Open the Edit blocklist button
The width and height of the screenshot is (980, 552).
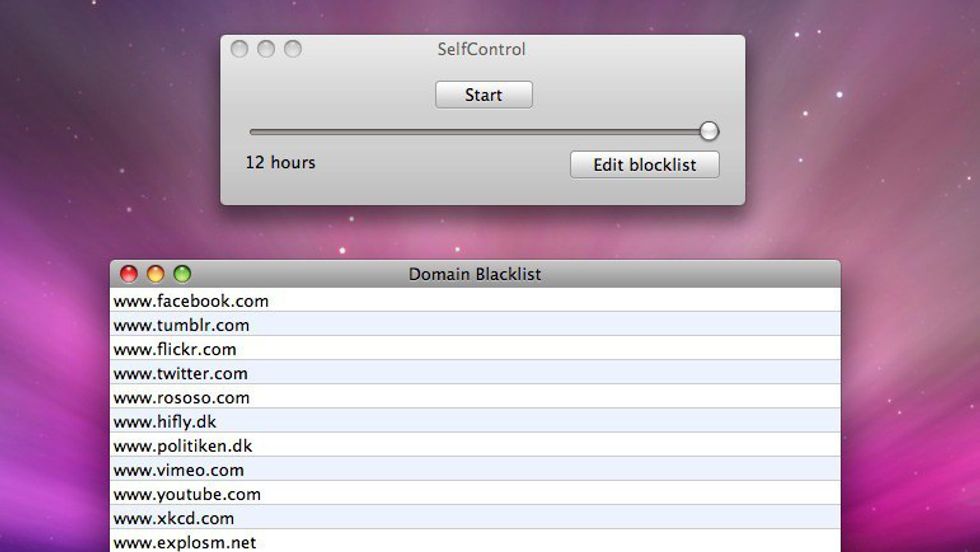[x=644, y=165]
